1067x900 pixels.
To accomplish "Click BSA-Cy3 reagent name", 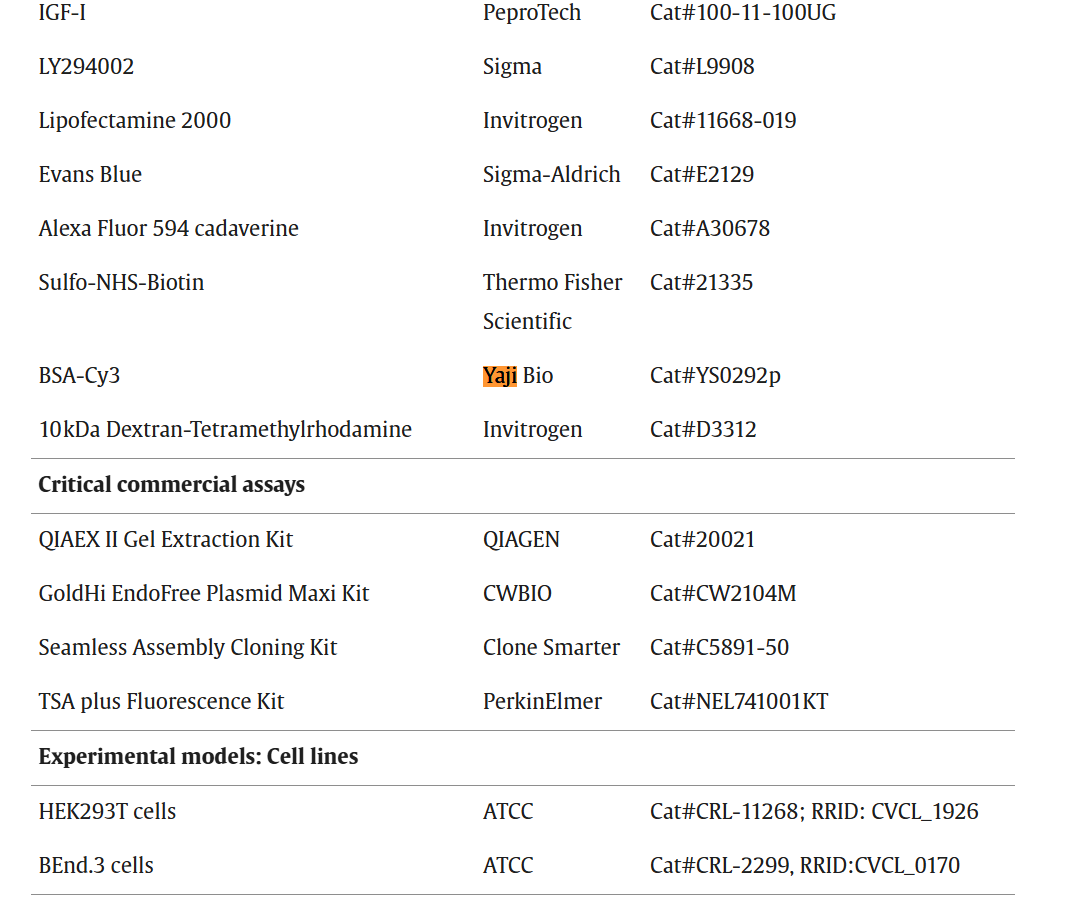I will (79, 376).
